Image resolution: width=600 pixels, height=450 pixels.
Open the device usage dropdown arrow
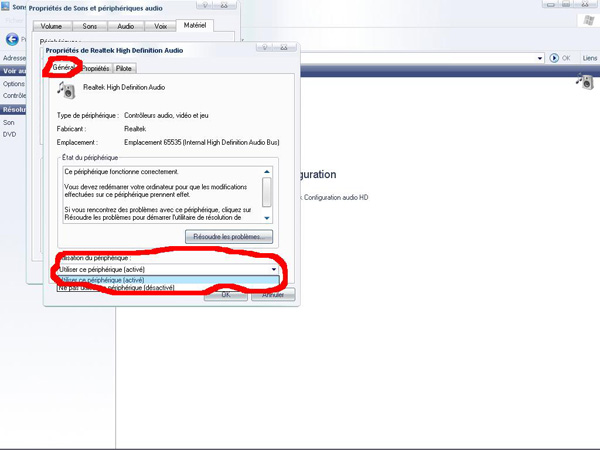point(272,269)
